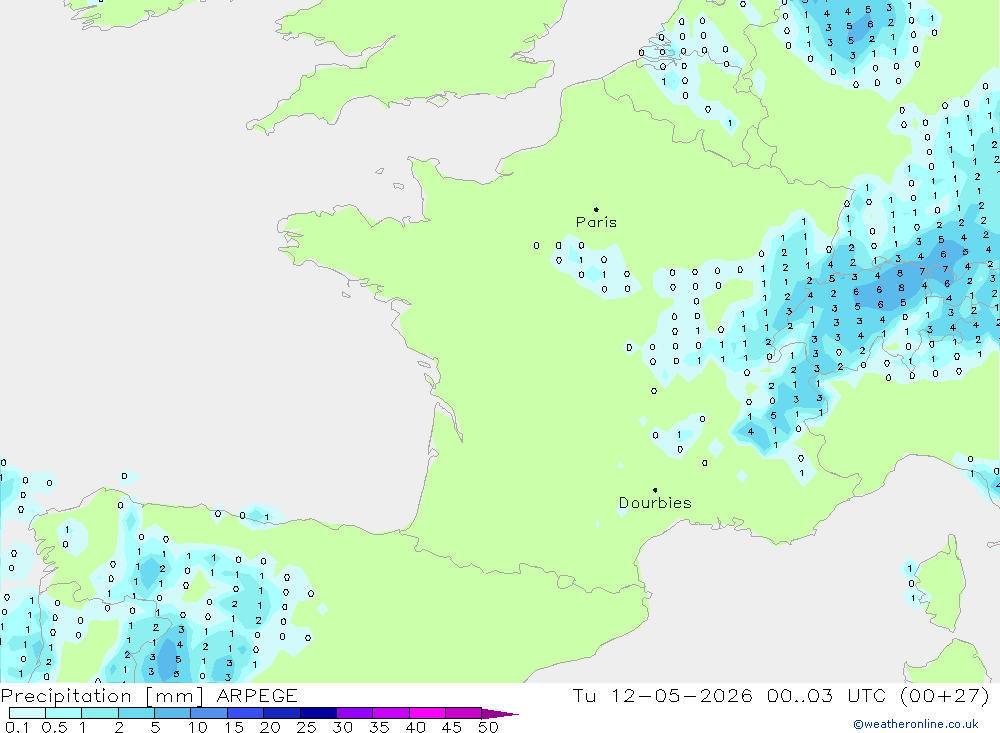Open the weatheronline.co.uk copyright link
This screenshot has height=733, width=1000.
(916, 724)
